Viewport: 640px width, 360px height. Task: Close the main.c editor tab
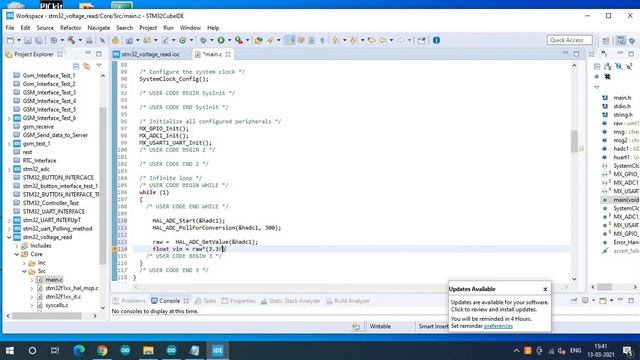click(228, 54)
